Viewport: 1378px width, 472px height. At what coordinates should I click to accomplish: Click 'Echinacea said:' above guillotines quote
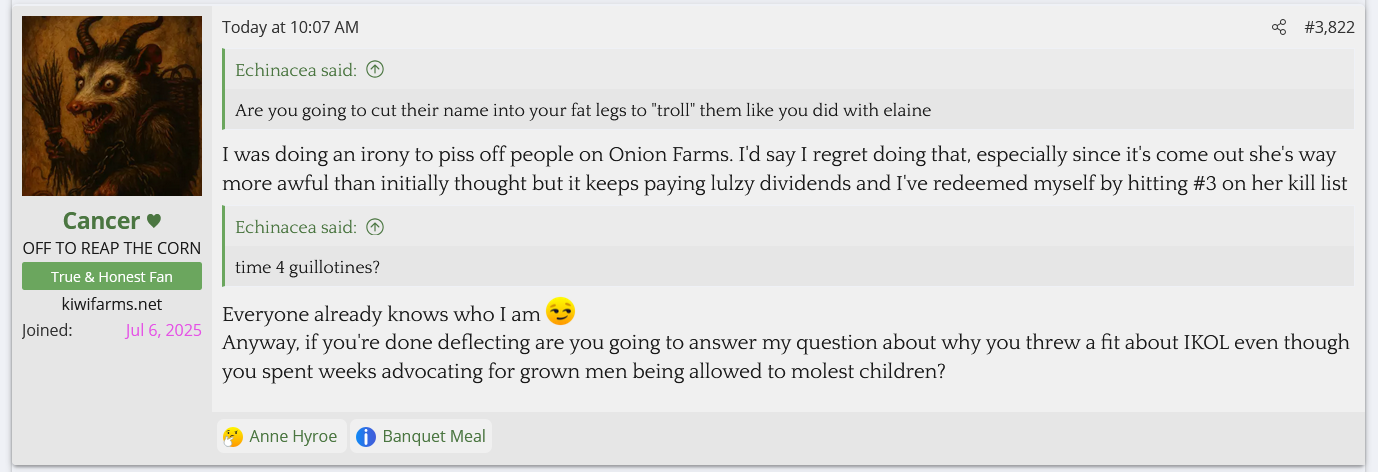(296, 227)
